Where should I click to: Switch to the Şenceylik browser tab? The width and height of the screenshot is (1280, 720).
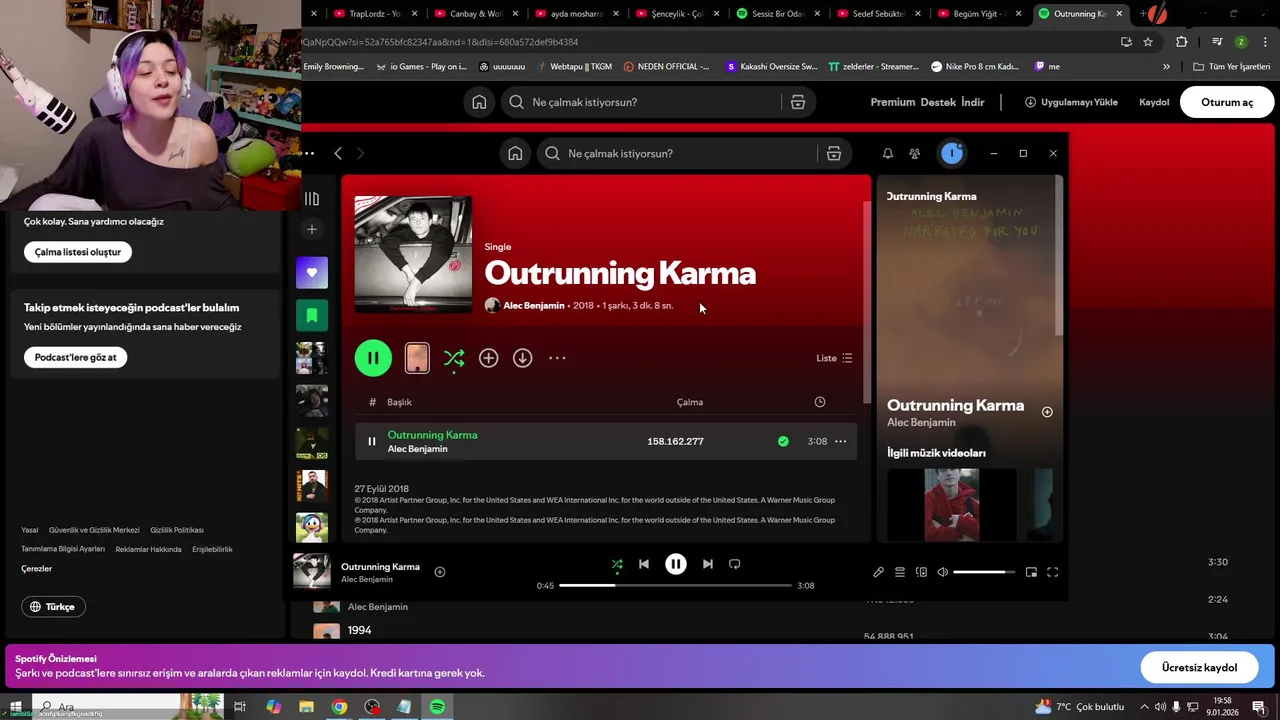click(675, 14)
